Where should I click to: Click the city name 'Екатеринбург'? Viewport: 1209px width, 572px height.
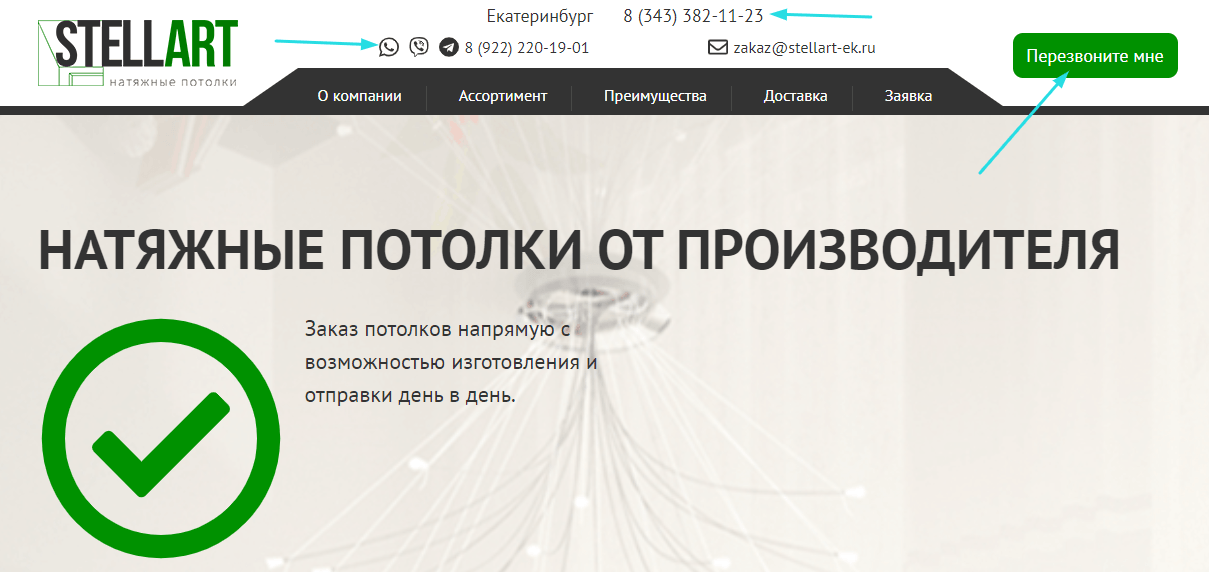pos(540,16)
